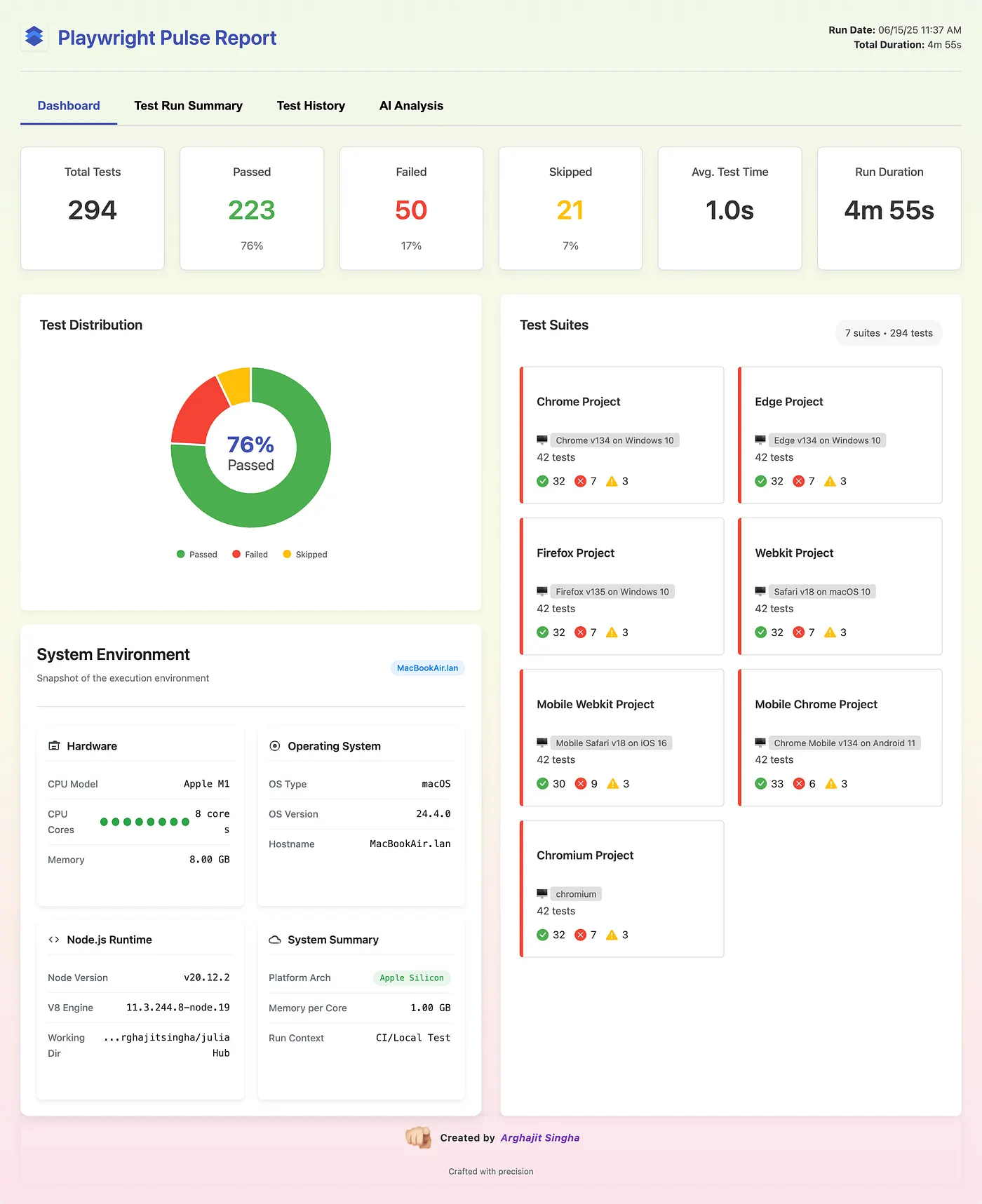Click the Hardware section icon

click(x=54, y=745)
